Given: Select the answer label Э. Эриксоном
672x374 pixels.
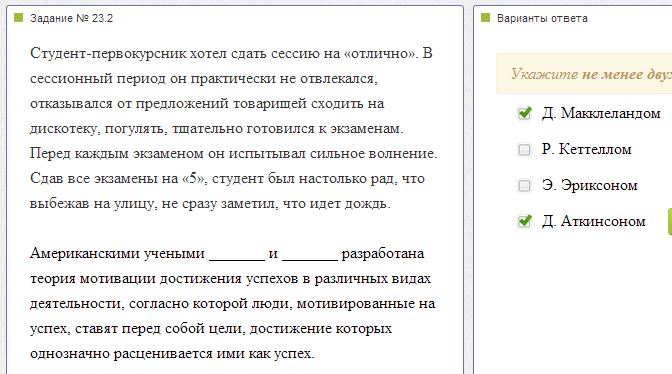Looking at the screenshot, I should 589,186.
